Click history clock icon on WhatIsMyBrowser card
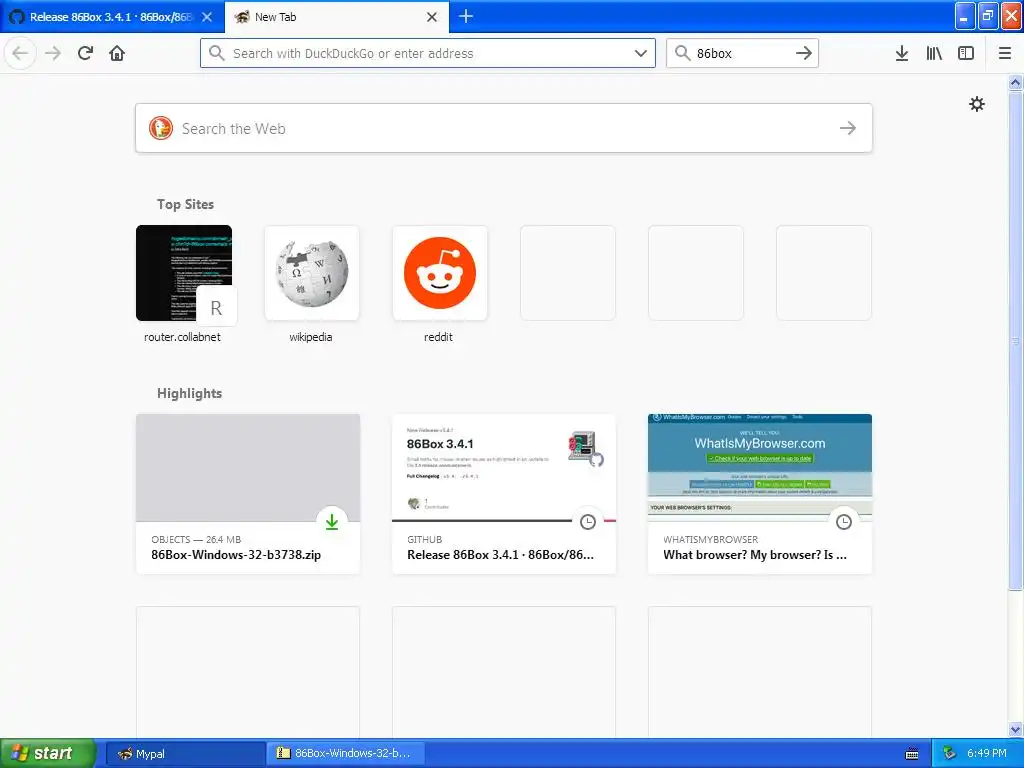The height and width of the screenshot is (768, 1024). [844, 521]
